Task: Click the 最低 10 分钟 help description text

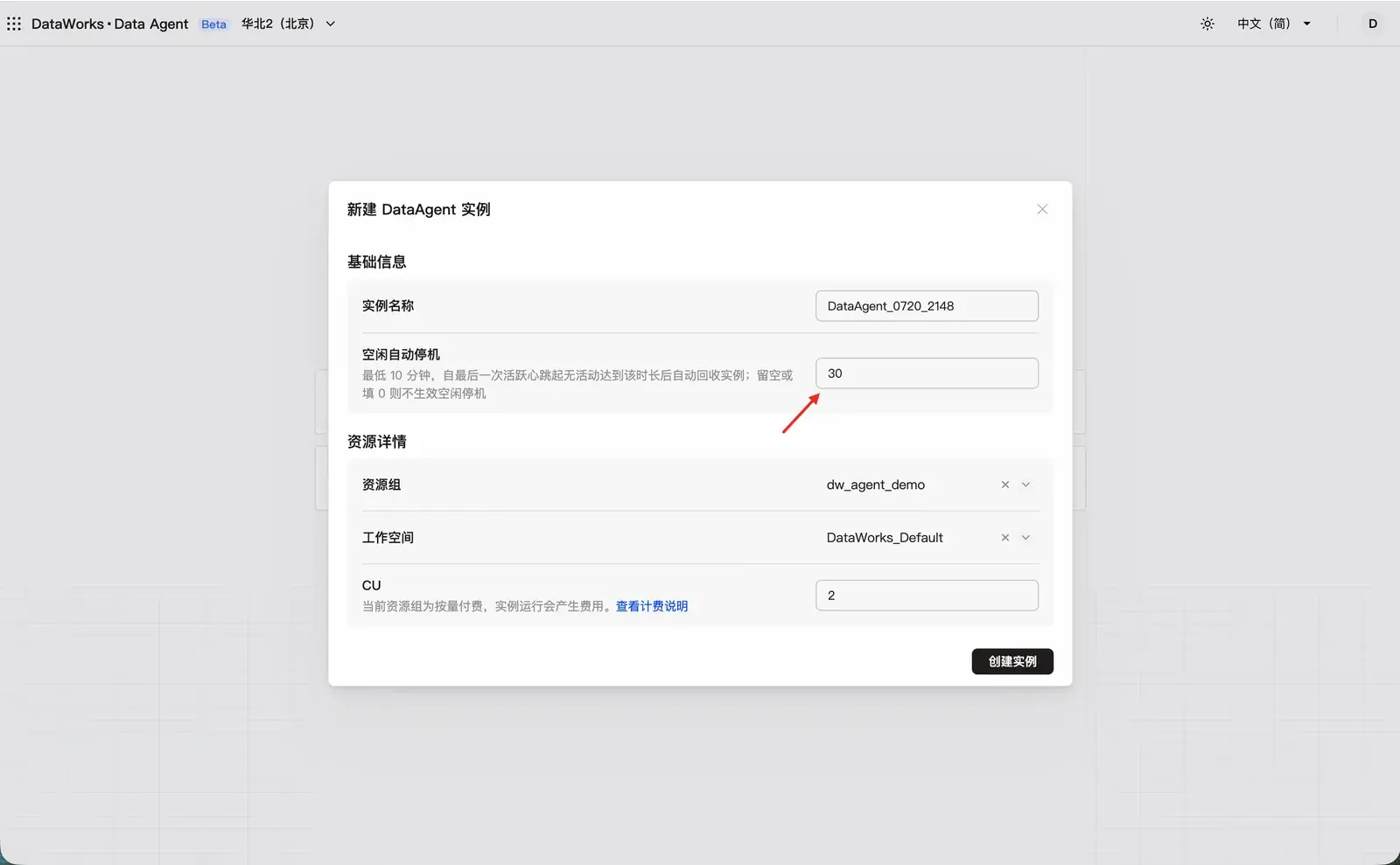Action: tap(577, 384)
